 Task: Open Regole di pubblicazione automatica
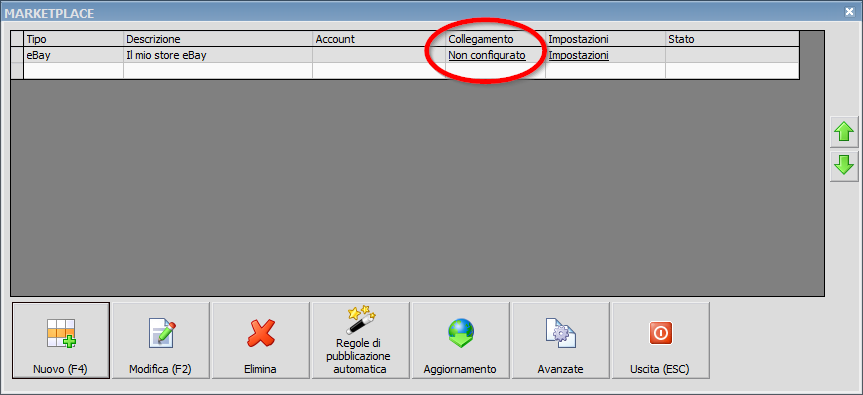click(361, 341)
